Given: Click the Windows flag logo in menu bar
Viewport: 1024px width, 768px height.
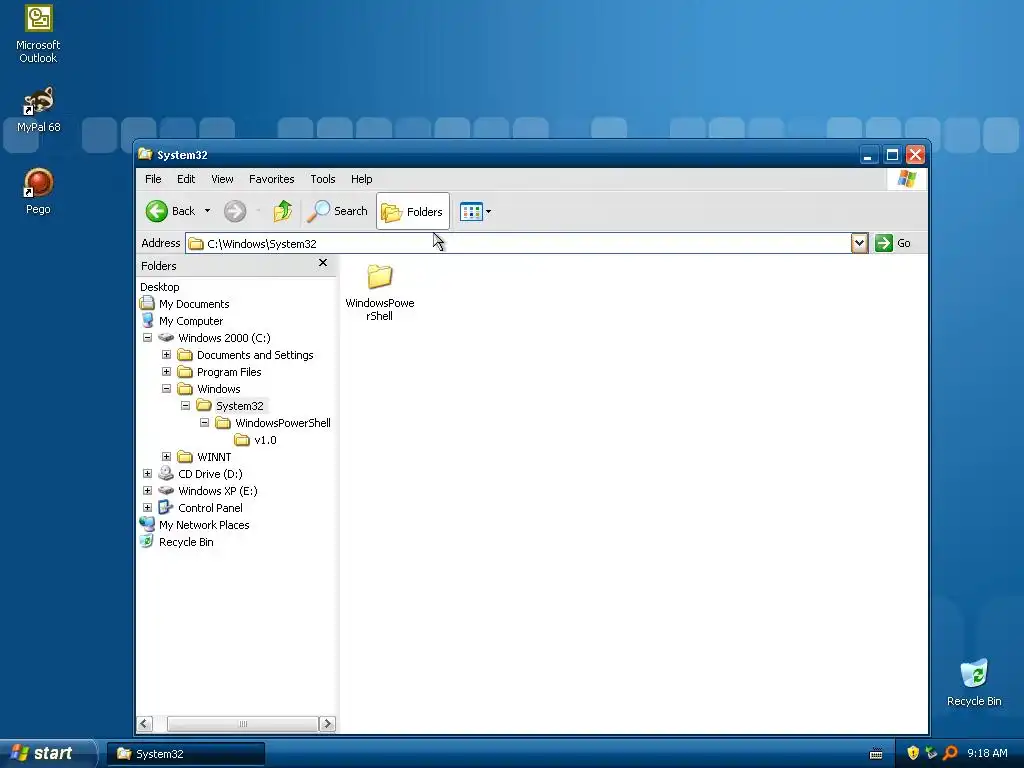Looking at the screenshot, I should point(906,178).
